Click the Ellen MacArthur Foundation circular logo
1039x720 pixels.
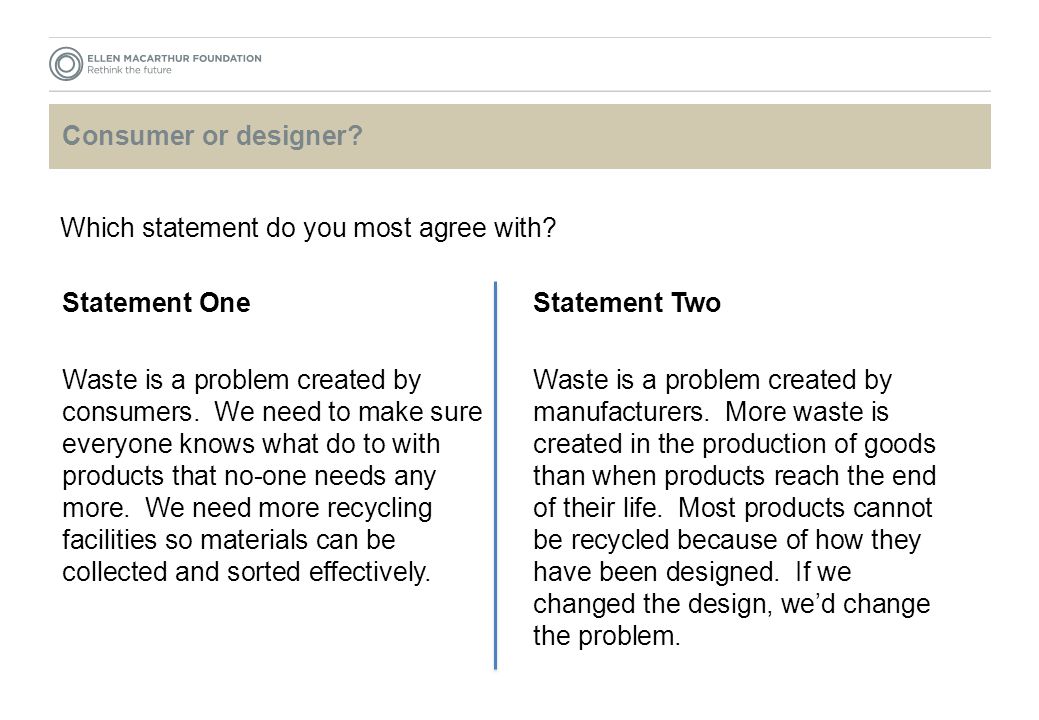(x=66, y=64)
